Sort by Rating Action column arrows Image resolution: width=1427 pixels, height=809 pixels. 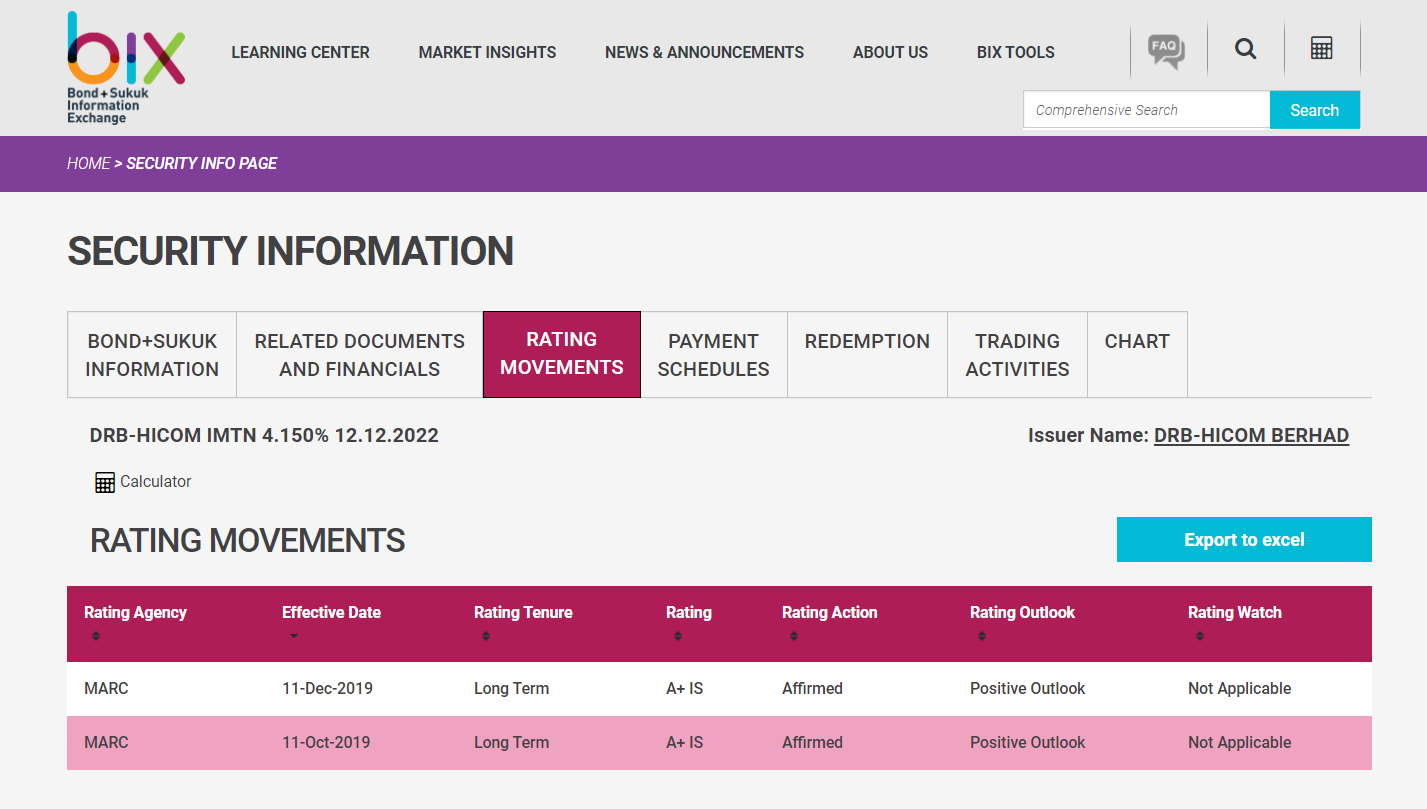point(794,636)
